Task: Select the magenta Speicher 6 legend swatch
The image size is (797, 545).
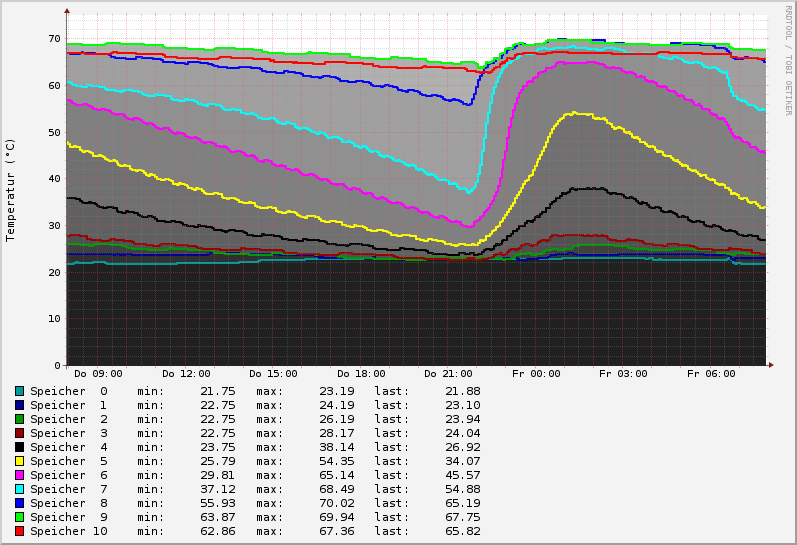Action: point(19,475)
